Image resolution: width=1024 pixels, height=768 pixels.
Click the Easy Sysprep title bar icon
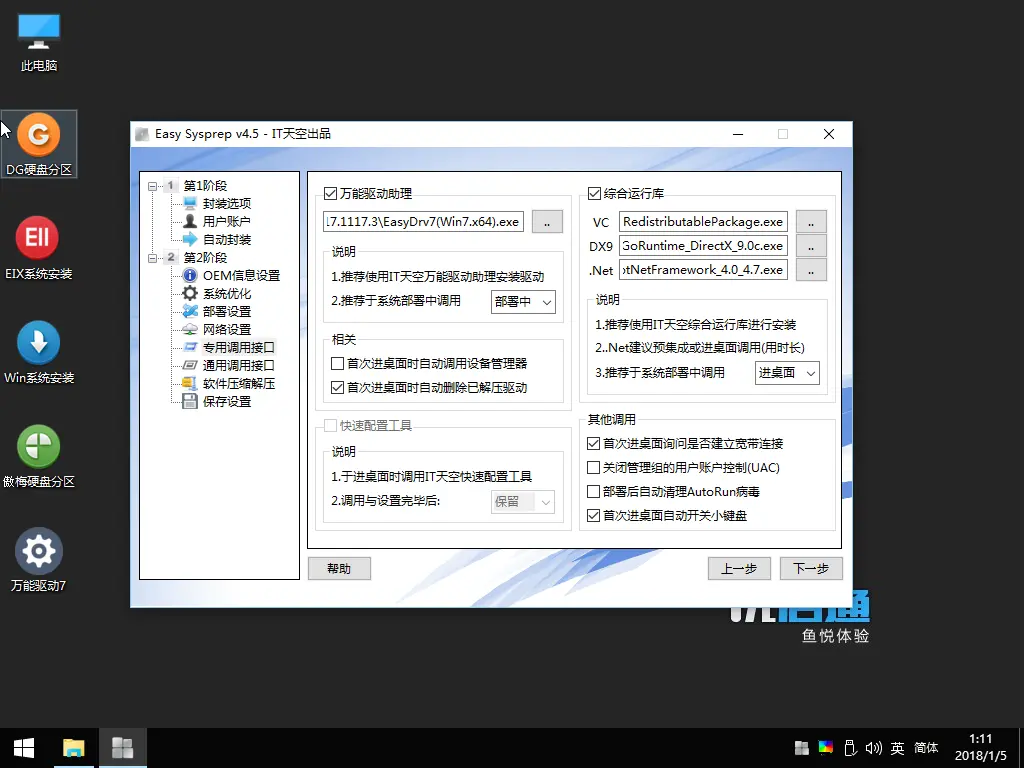point(142,135)
